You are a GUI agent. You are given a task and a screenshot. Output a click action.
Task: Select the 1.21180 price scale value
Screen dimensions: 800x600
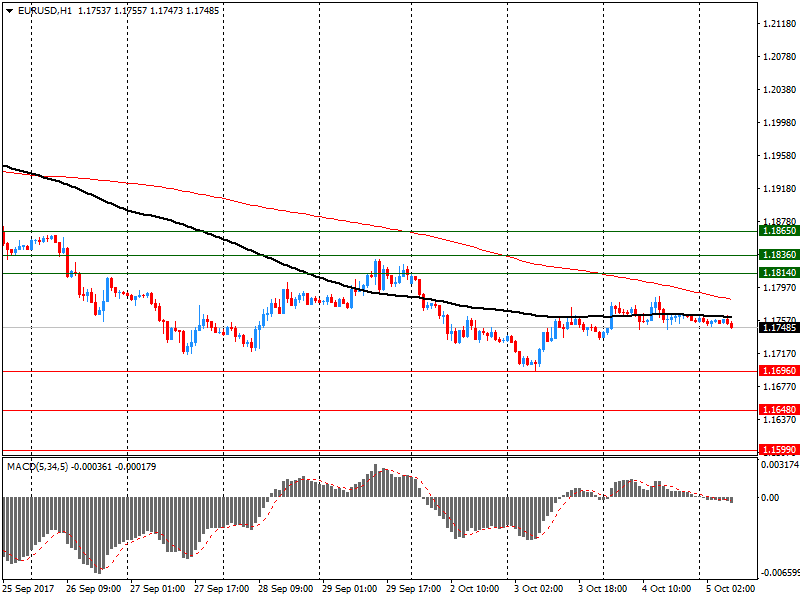[x=780, y=23]
